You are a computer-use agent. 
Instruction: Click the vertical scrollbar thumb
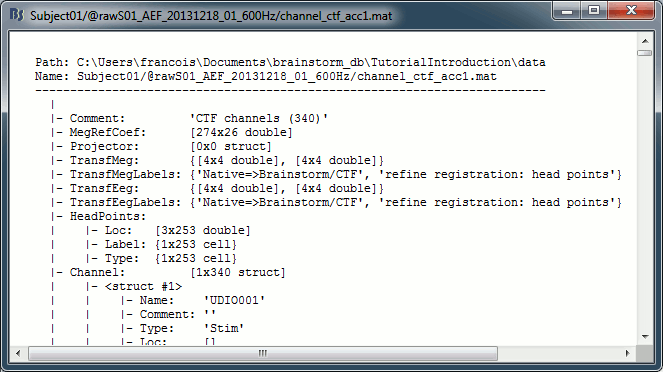[645, 53]
